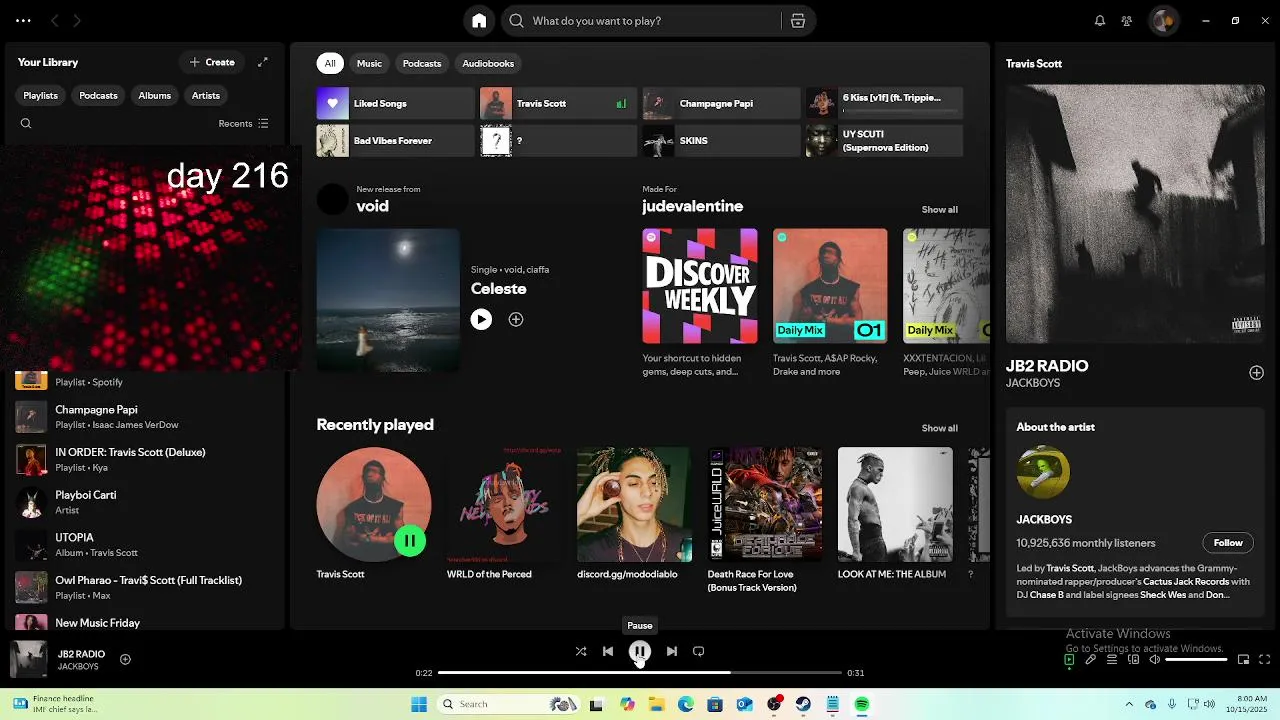Open the play queue

[1112, 660]
